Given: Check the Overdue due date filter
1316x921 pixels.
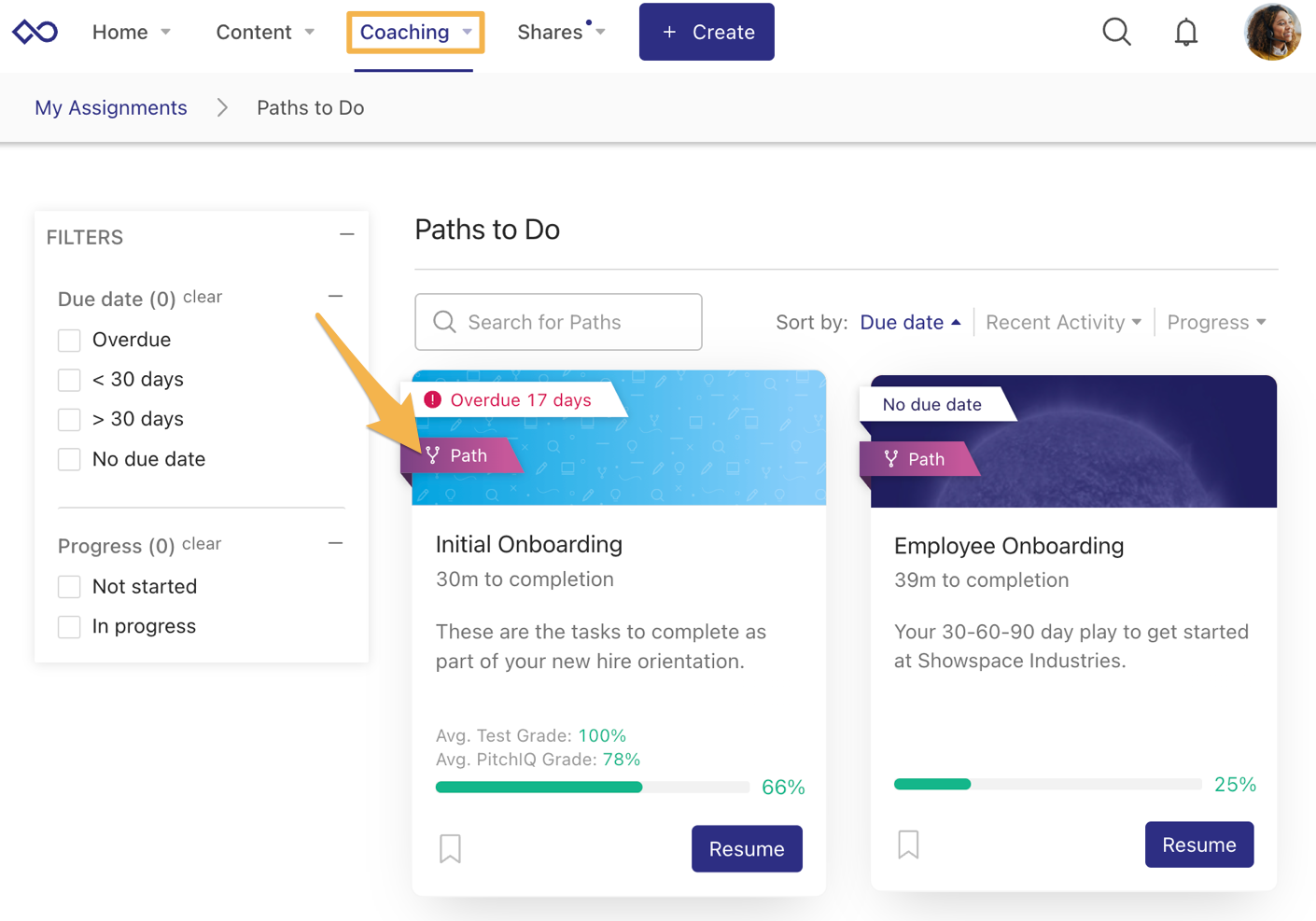Looking at the screenshot, I should coord(69,340).
